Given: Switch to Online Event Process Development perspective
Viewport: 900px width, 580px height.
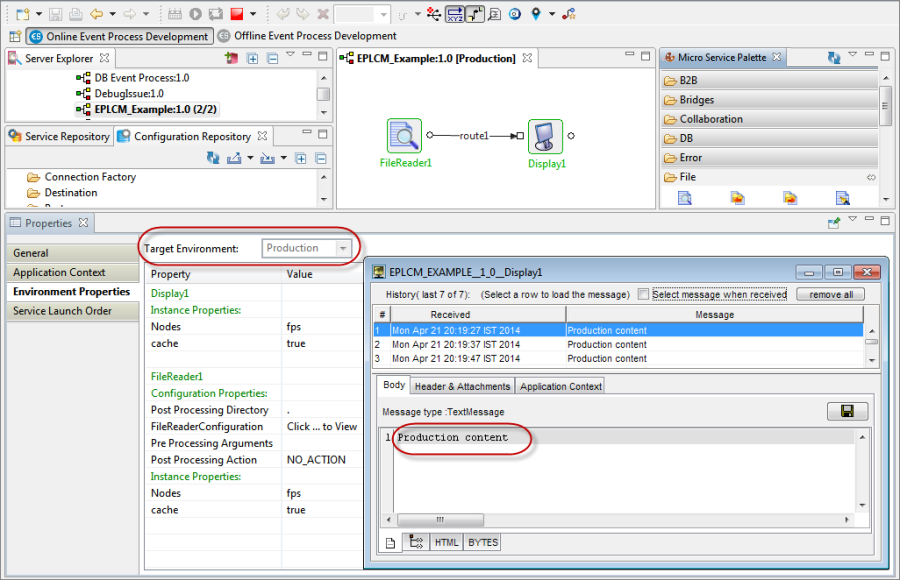Looking at the screenshot, I should [120, 36].
